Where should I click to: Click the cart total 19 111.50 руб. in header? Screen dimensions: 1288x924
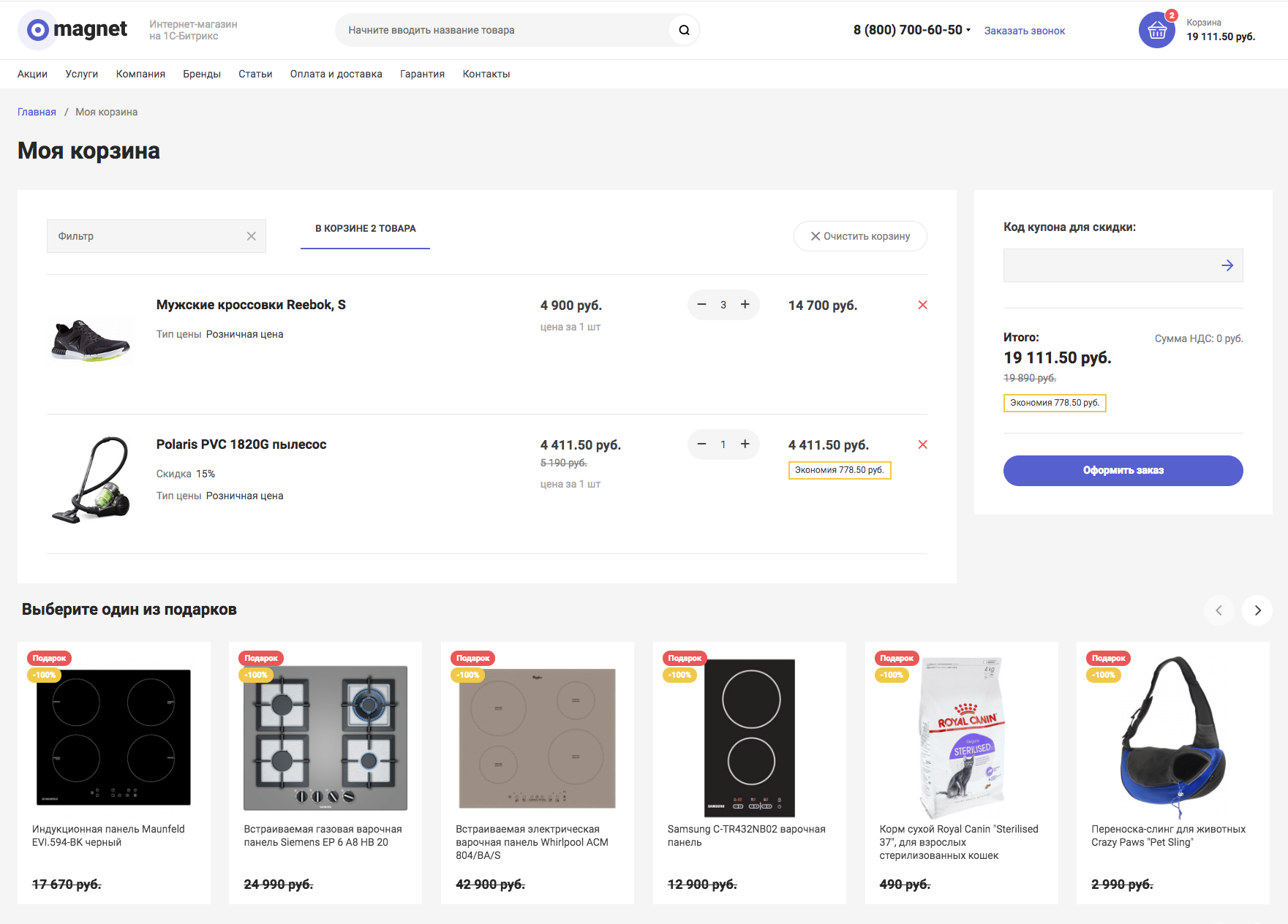coord(1221,37)
